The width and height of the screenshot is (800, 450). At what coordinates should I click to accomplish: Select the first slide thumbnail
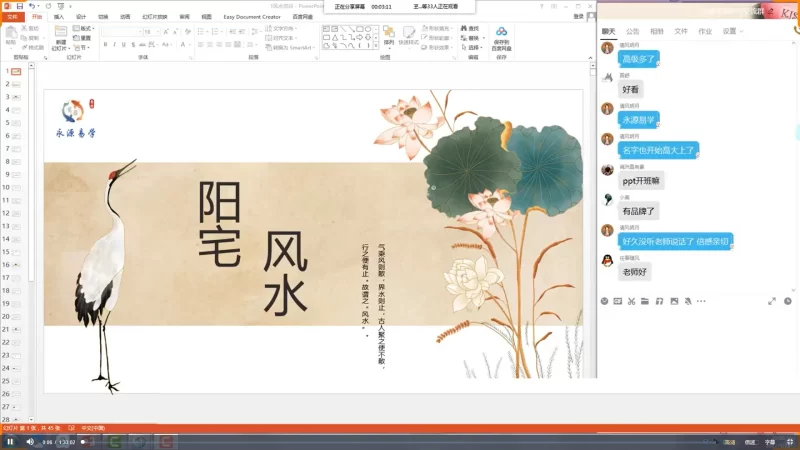(x=16, y=72)
